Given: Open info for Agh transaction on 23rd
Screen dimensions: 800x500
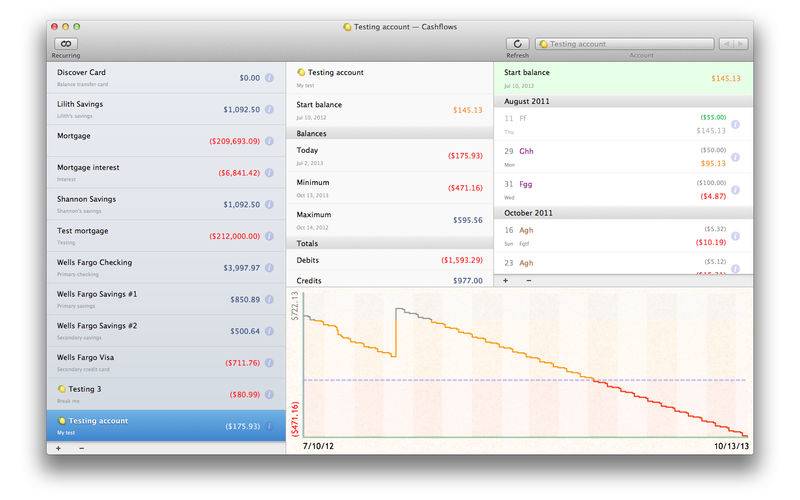Looking at the screenshot, I should click(x=735, y=268).
